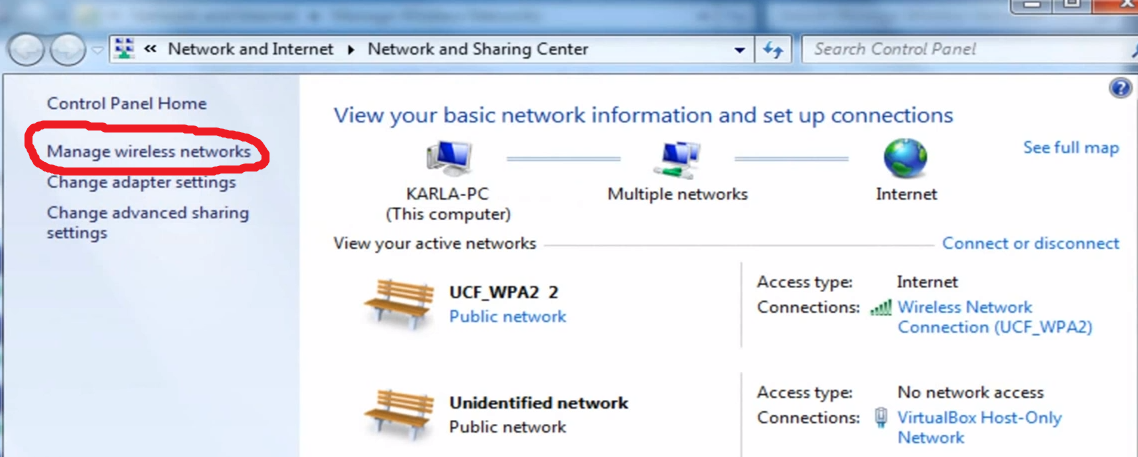Click the Connect or disconnect link
The width and height of the screenshot is (1138, 457).
(x=1030, y=243)
